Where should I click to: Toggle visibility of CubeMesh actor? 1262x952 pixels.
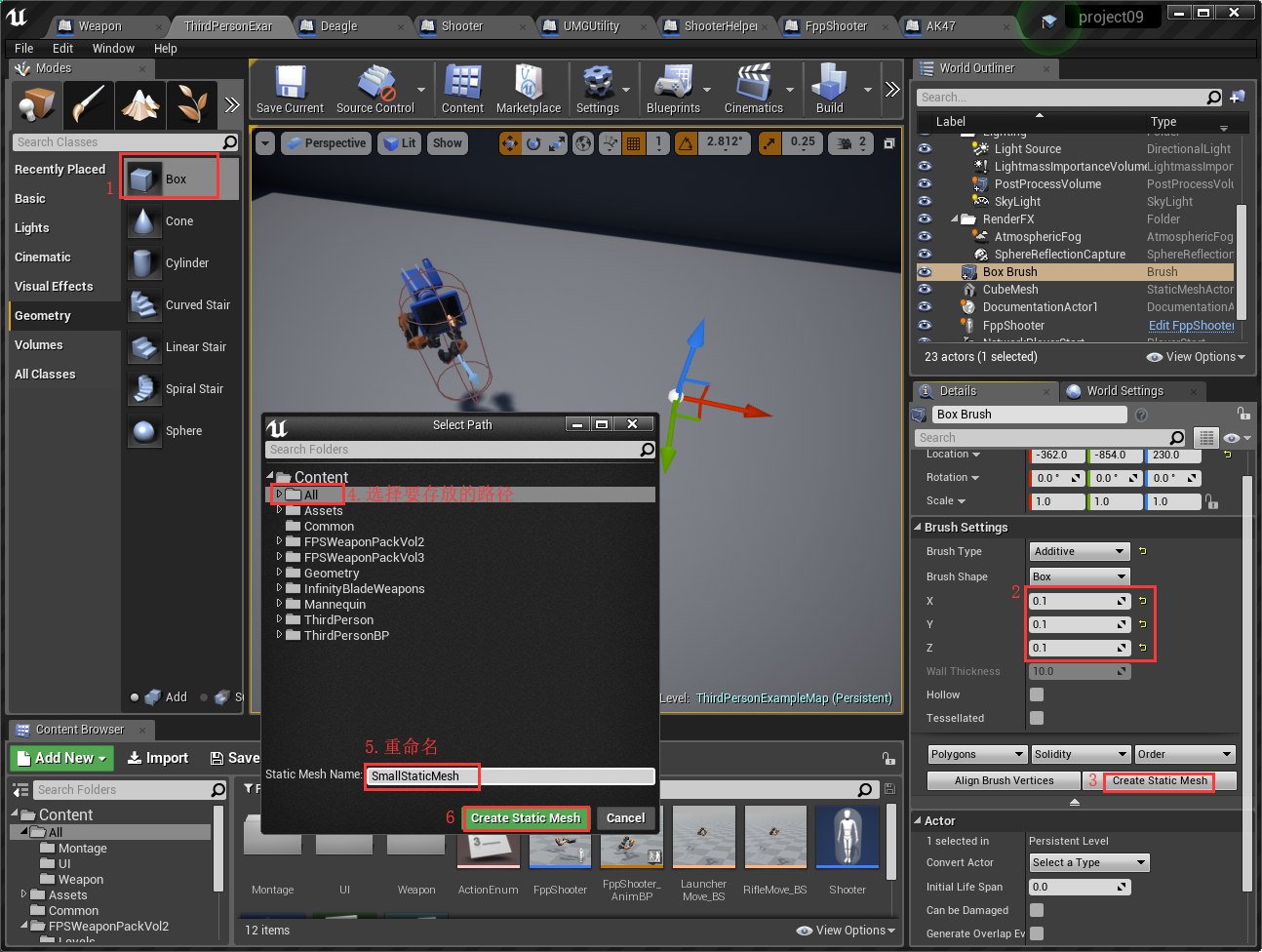[925, 290]
